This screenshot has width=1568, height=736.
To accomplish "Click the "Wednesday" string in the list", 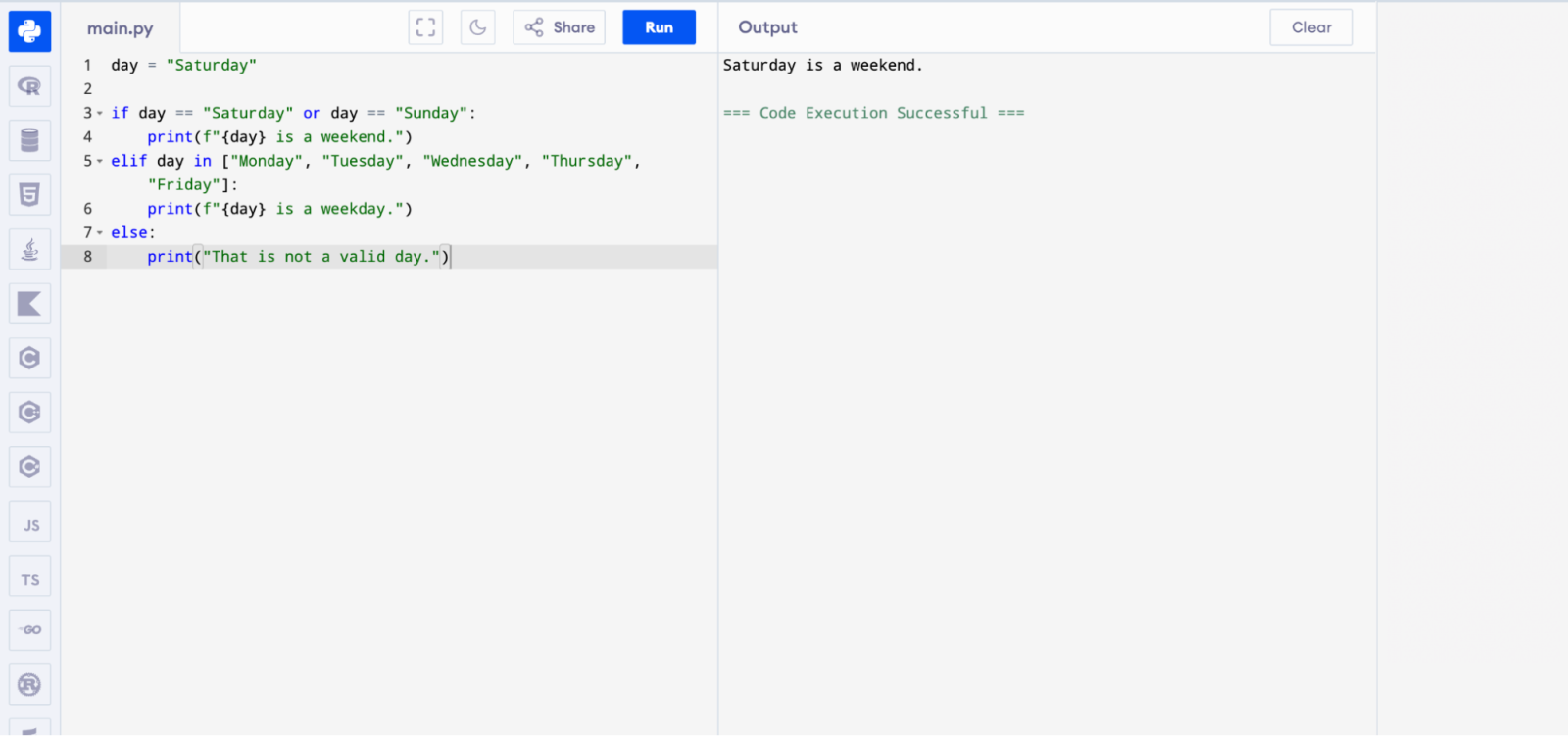I will click(x=472, y=161).
